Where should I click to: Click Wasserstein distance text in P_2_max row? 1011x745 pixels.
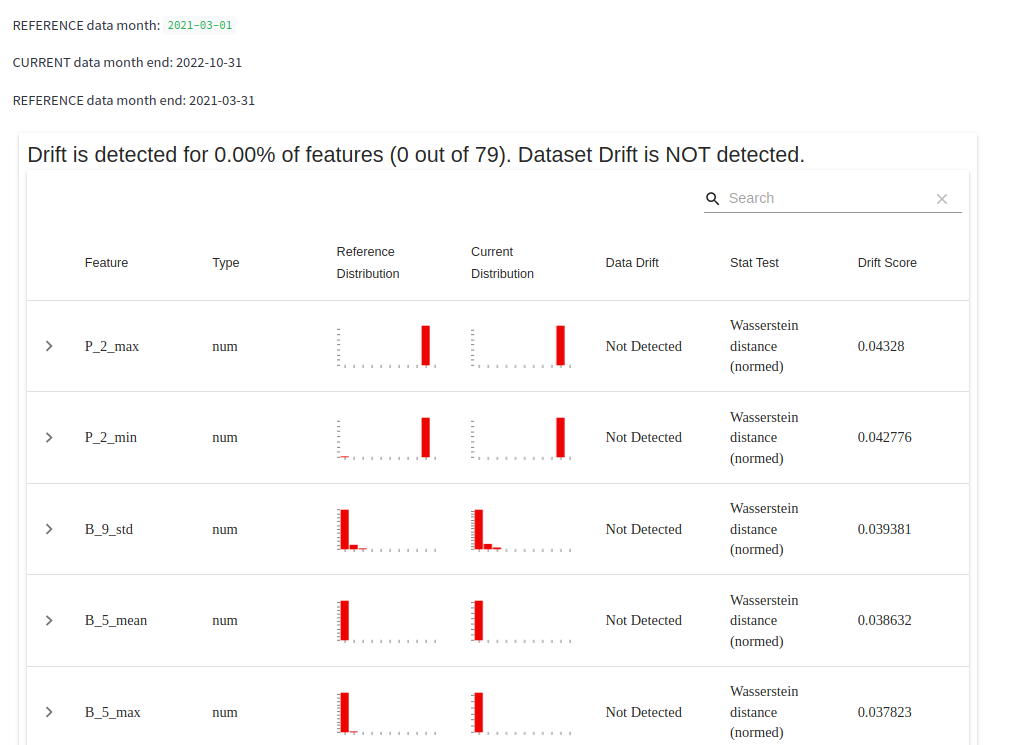point(764,346)
